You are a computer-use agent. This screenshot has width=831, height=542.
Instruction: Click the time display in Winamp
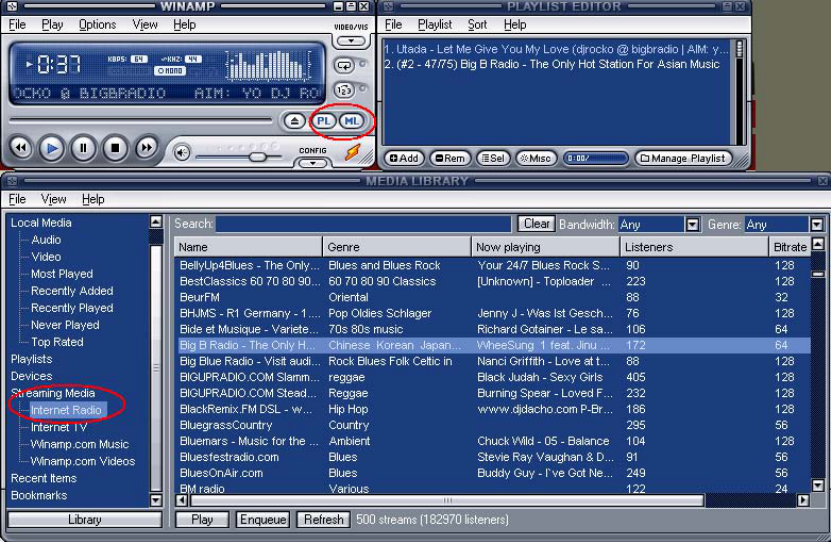coord(58,65)
